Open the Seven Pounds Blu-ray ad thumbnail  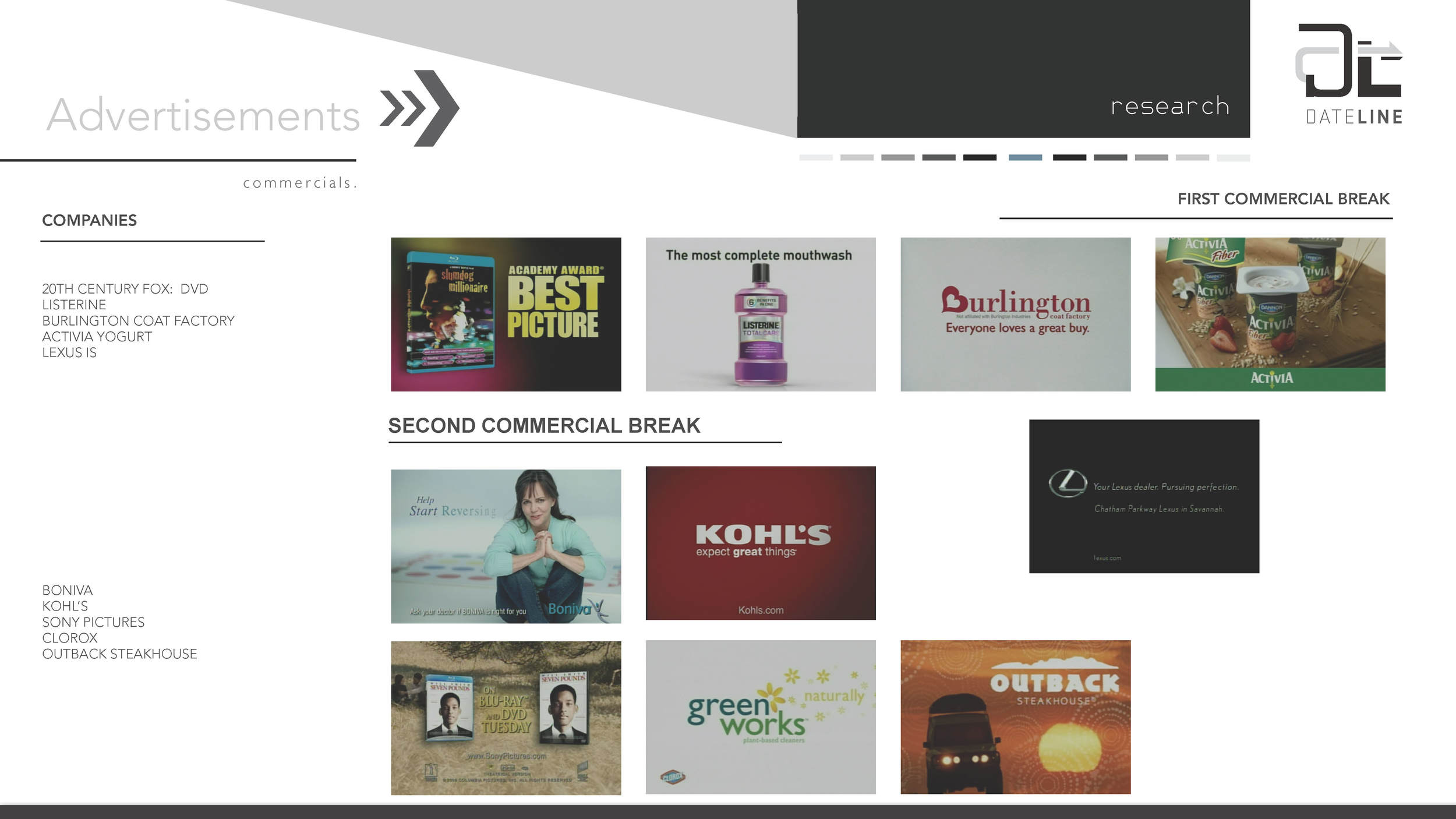(506, 718)
